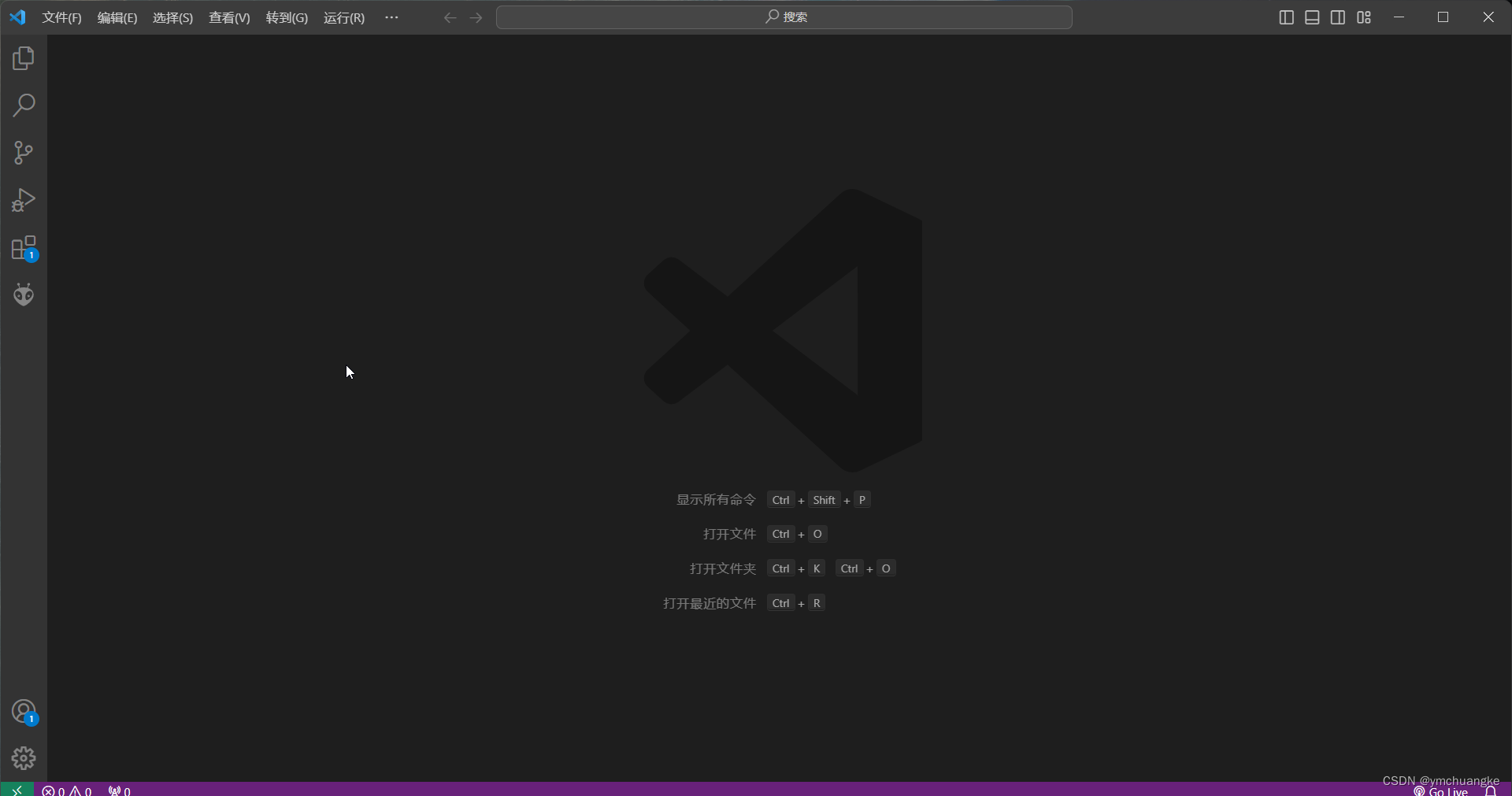The image size is (1512, 796).
Task: Go forward with the right arrow
Action: point(476,17)
